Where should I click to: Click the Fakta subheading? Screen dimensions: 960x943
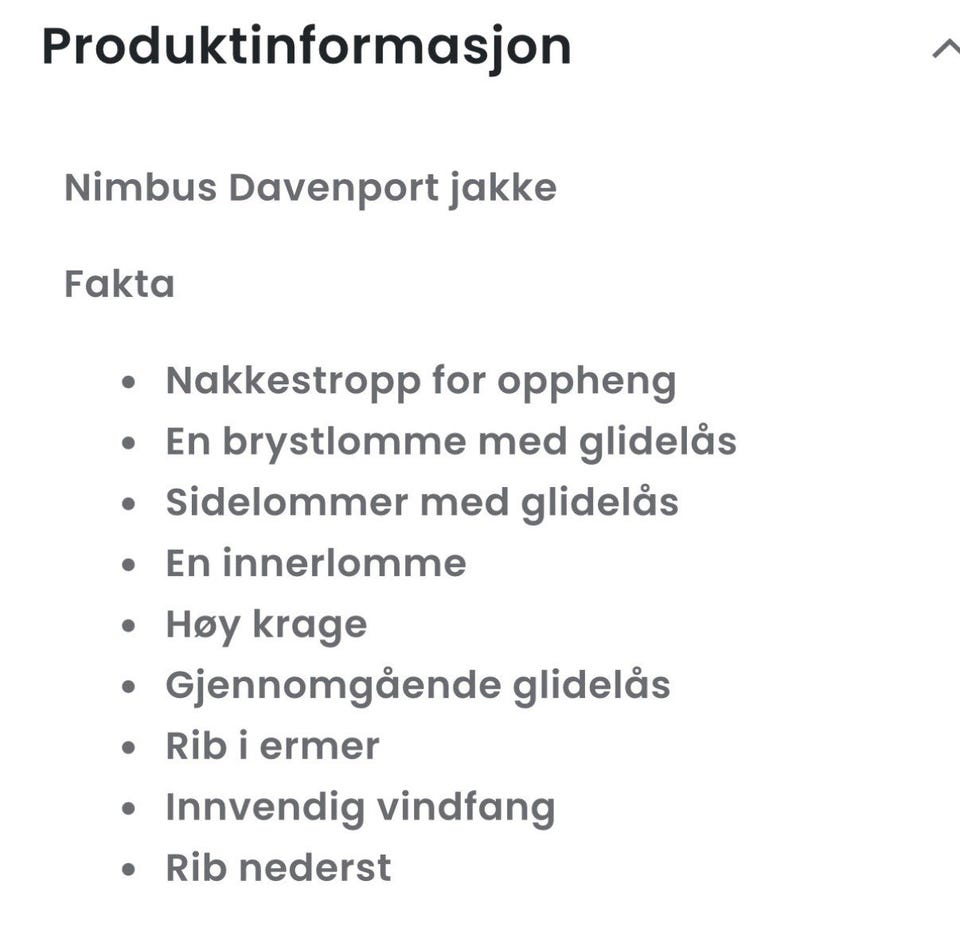tap(119, 284)
